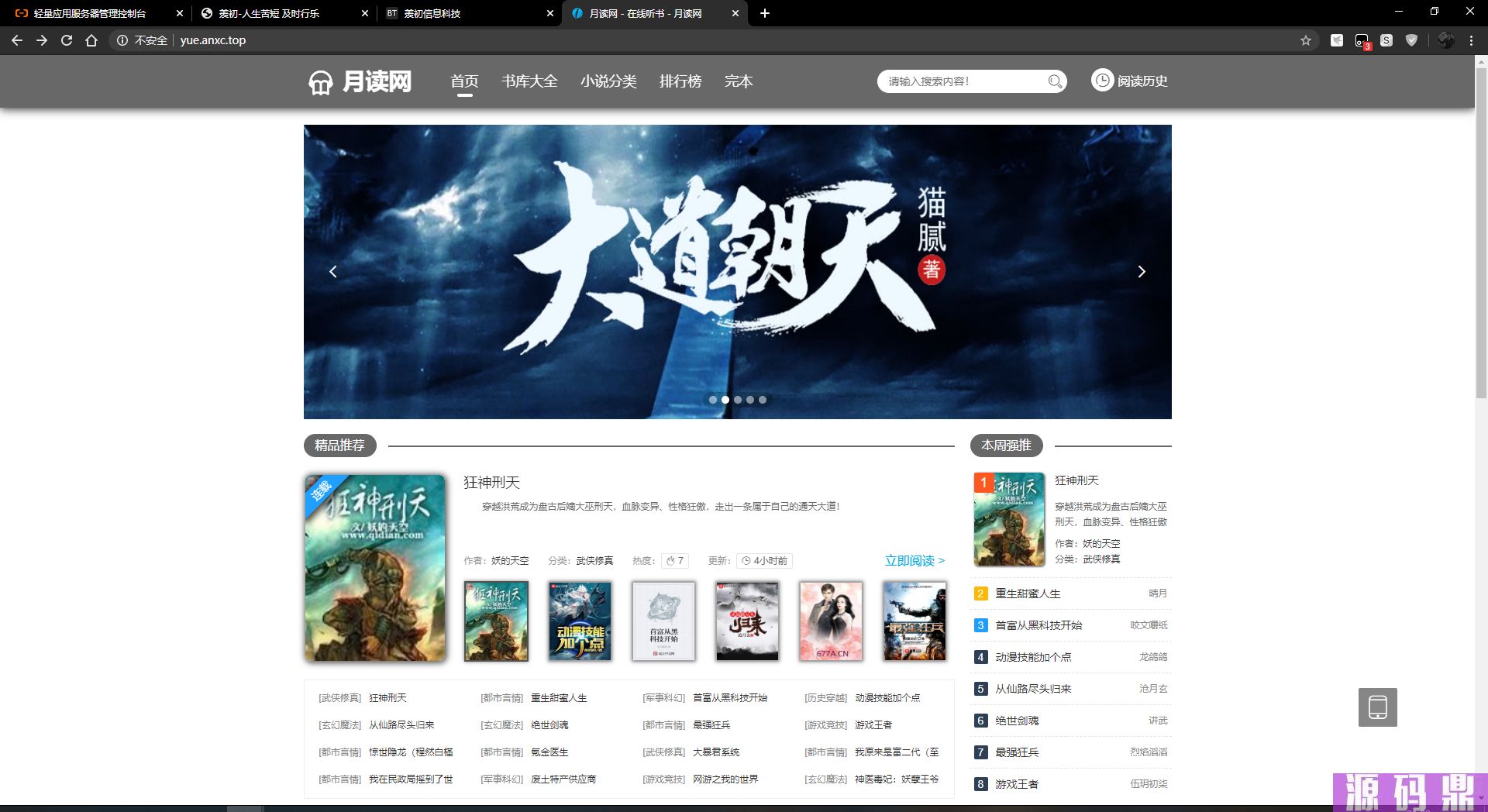Click 我在民政局摇到了世 in the grid
The width and height of the screenshot is (1488, 812).
(411, 779)
